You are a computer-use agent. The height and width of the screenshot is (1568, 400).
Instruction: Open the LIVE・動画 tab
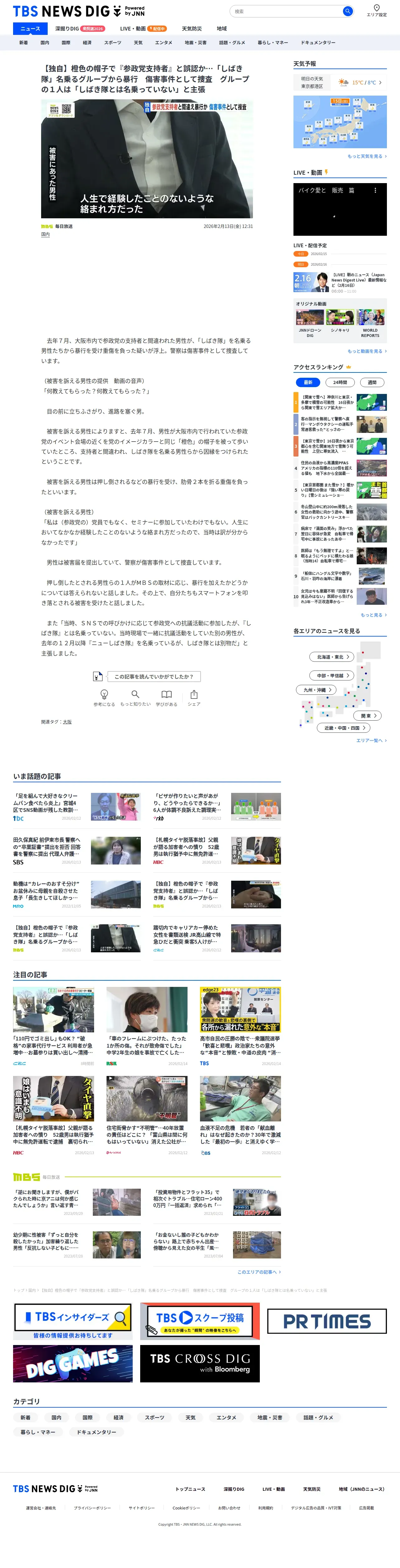pyautogui.click(x=143, y=29)
